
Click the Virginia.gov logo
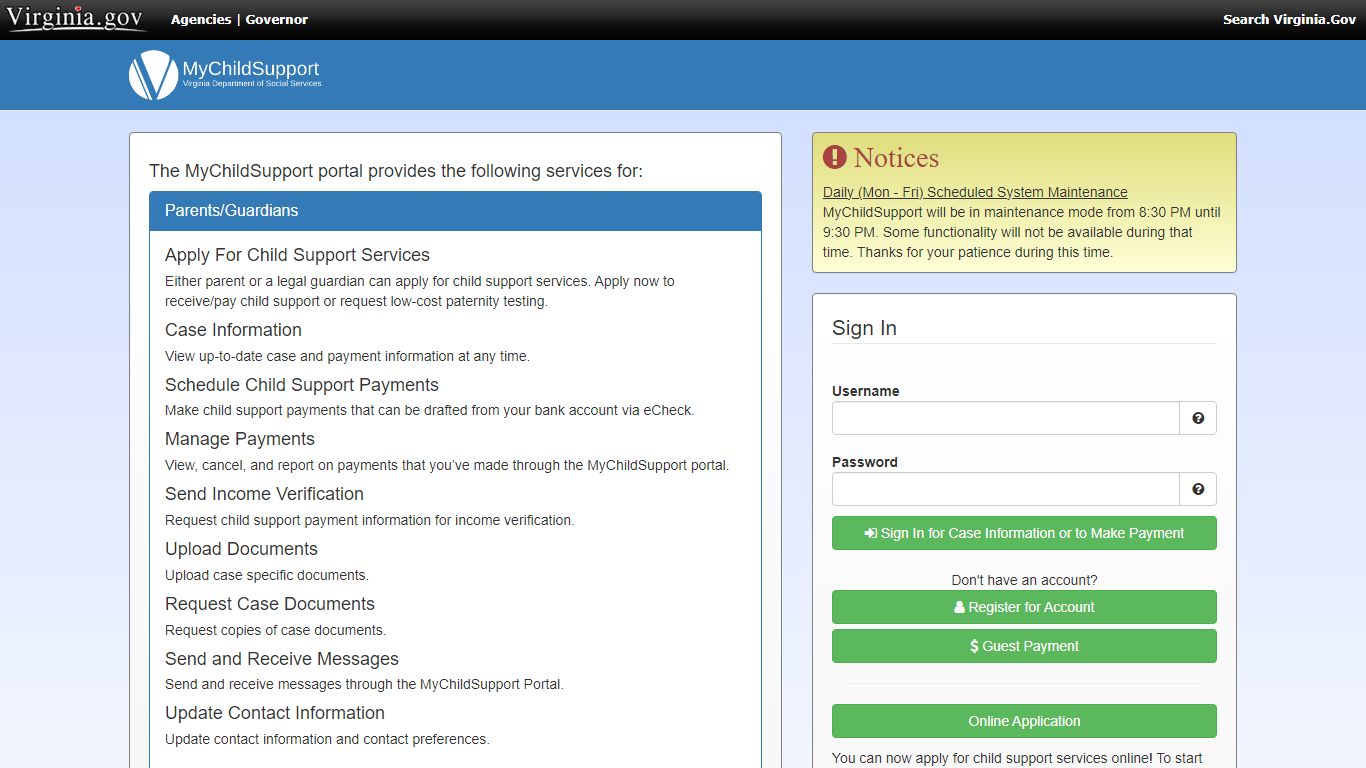[x=76, y=19]
